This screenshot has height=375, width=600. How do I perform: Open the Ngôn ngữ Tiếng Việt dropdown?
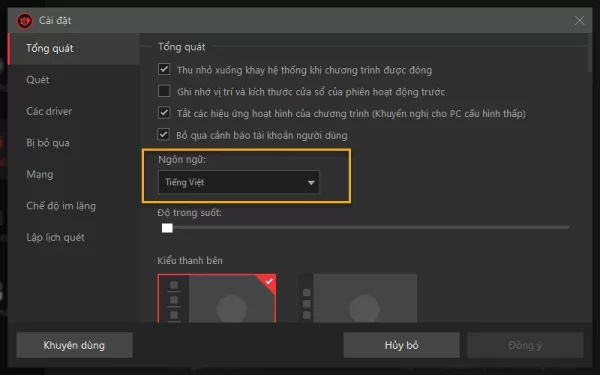(x=239, y=182)
